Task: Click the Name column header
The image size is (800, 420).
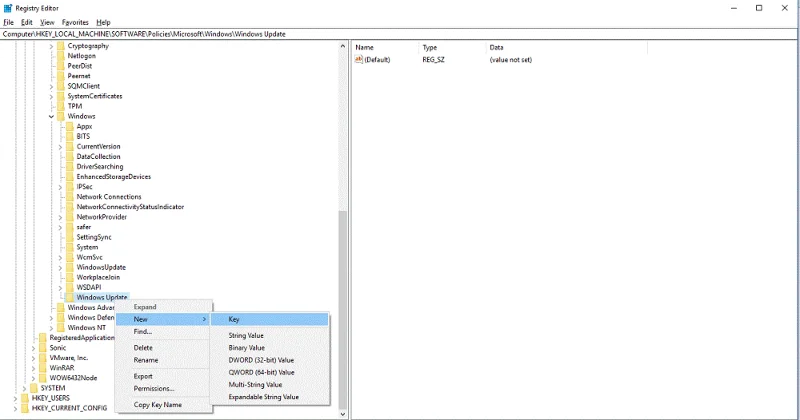Action: 386,47
